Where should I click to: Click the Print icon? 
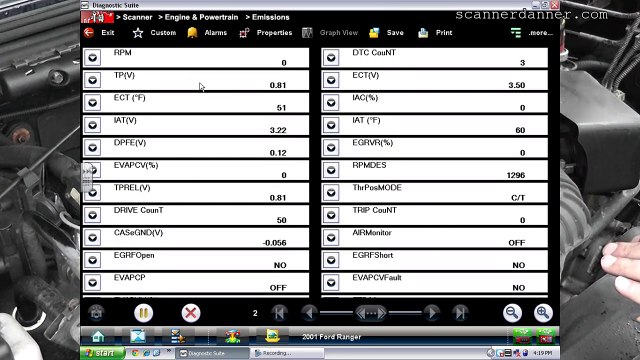[x=423, y=33]
